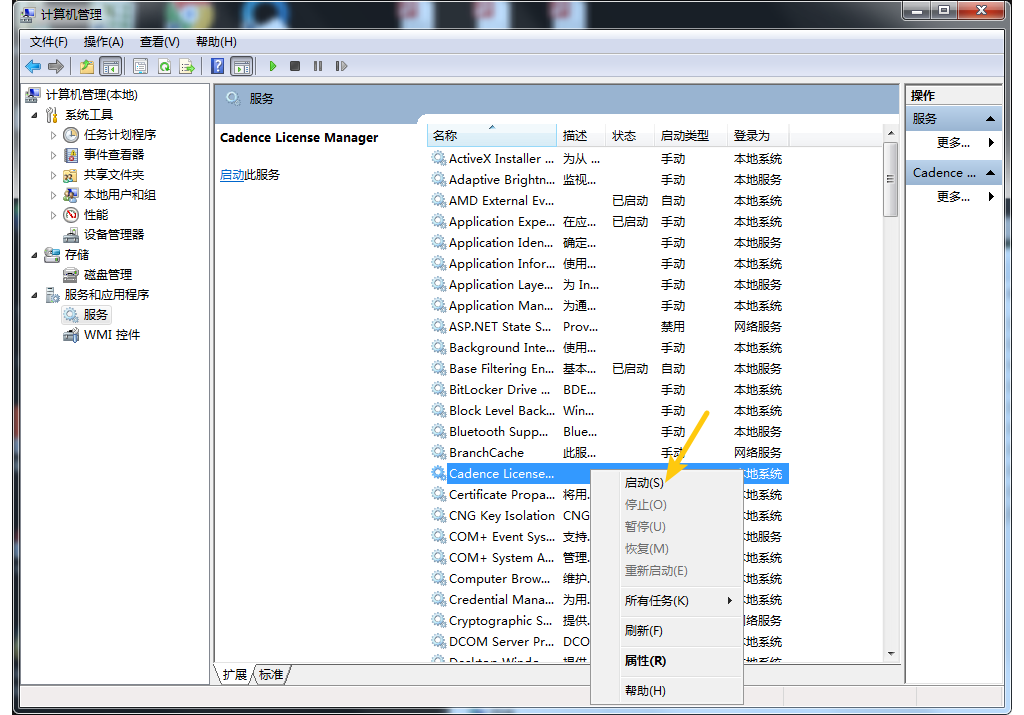Click the Properties toolbar icon
Screen dimensions: 1024x715
pos(140,66)
